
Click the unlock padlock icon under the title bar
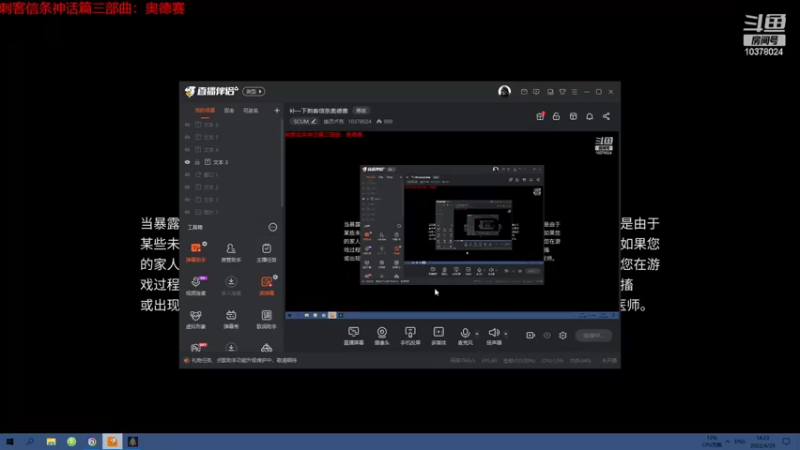click(556, 116)
